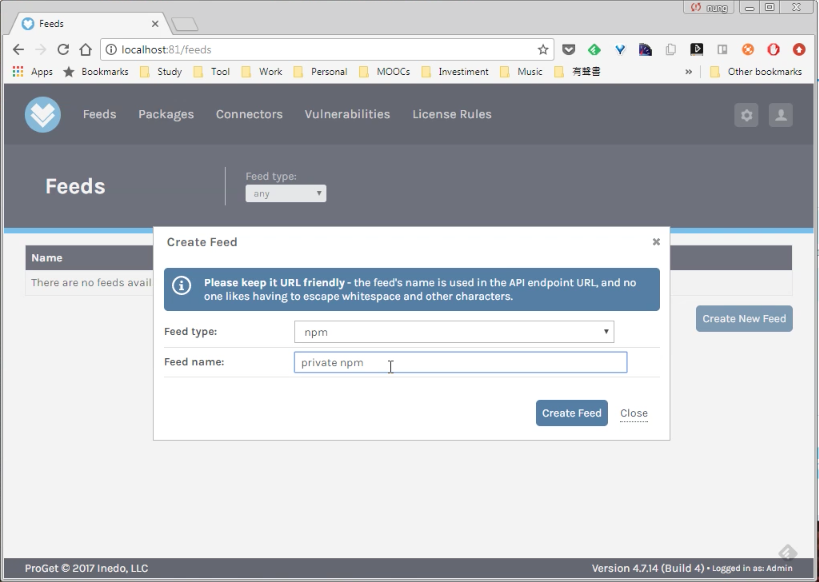The width and height of the screenshot is (819, 582).
Task: Open the MOOCs bookmarks folder
Action: pyautogui.click(x=384, y=72)
